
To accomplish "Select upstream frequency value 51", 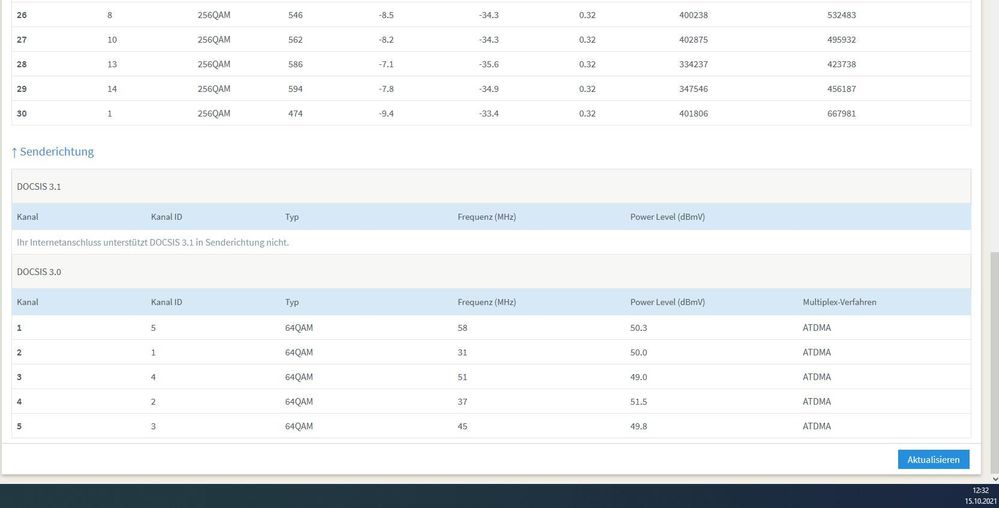I will coord(462,377).
